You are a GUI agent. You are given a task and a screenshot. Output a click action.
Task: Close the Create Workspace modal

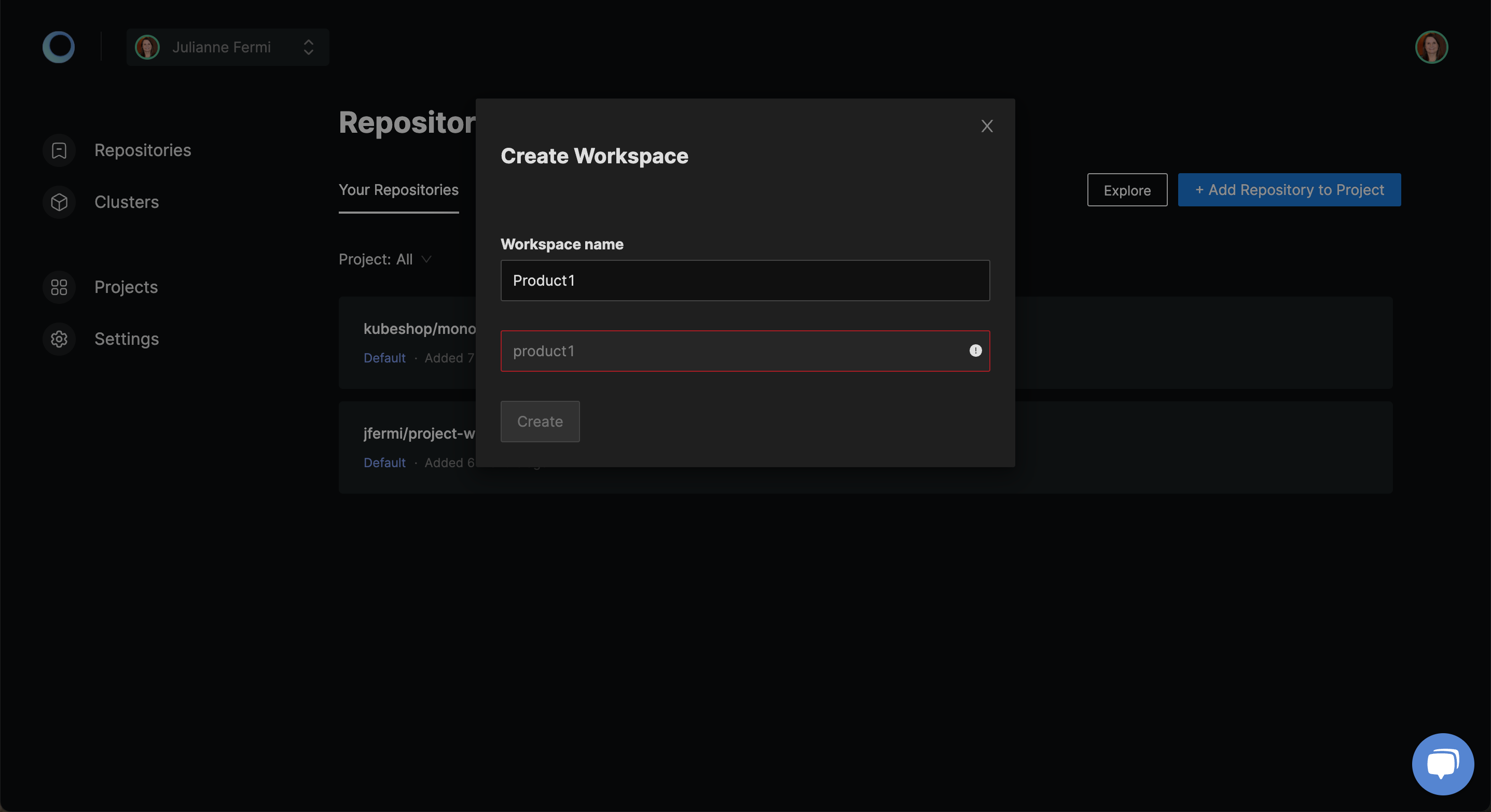[986, 126]
